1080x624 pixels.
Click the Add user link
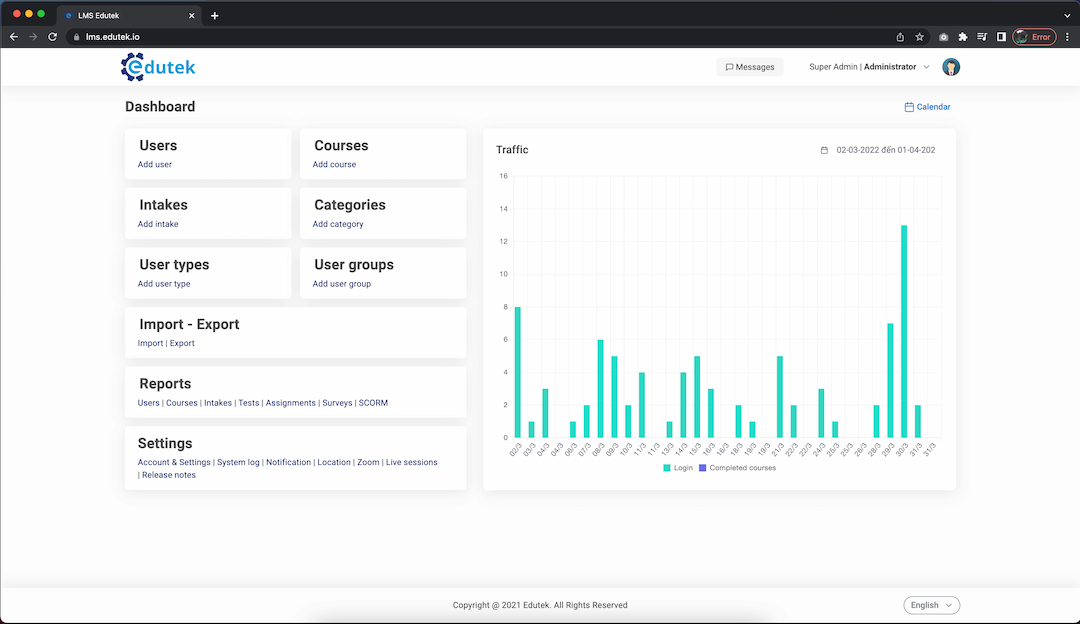pyautogui.click(x=155, y=164)
